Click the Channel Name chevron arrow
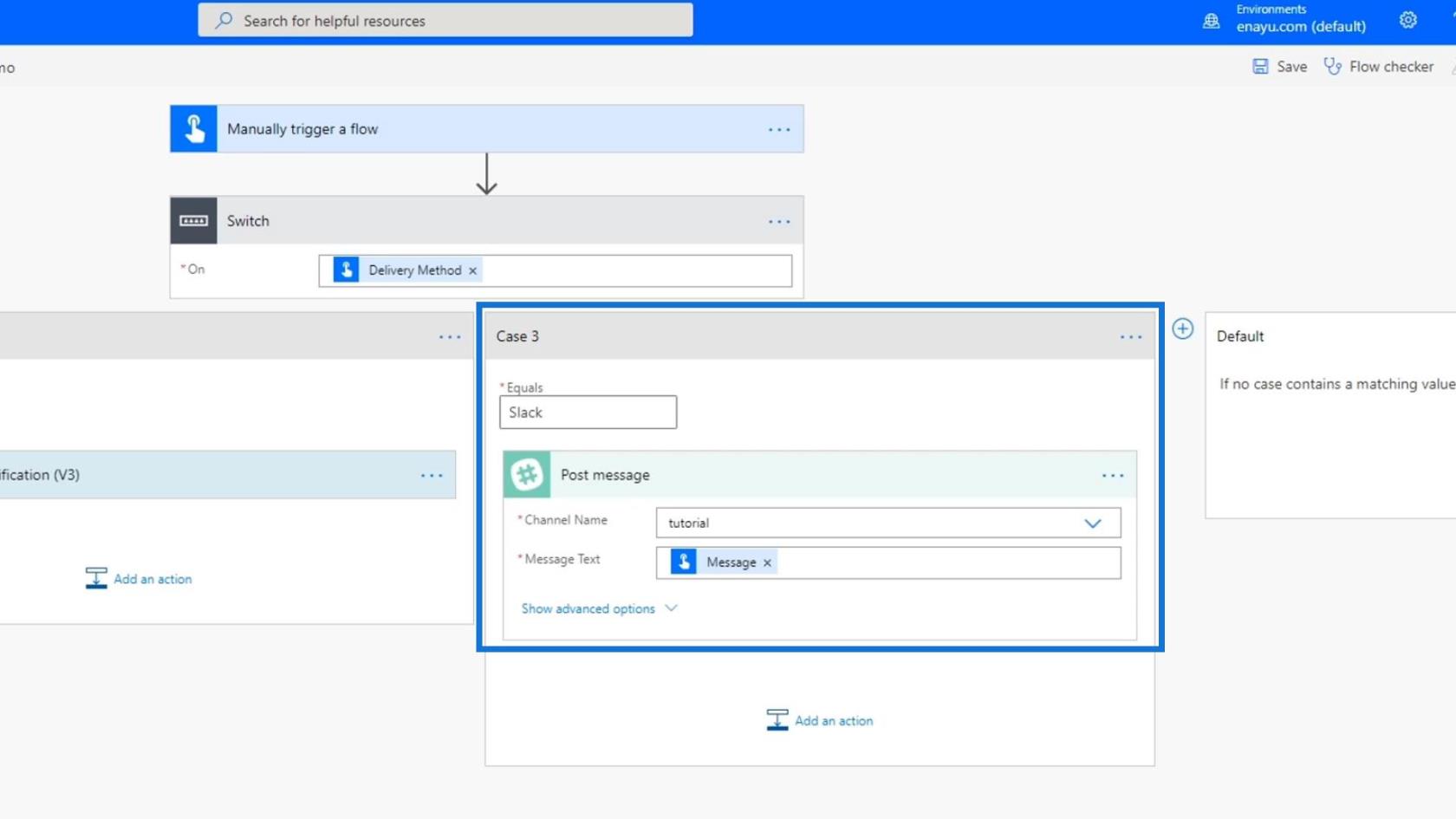 point(1093,523)
